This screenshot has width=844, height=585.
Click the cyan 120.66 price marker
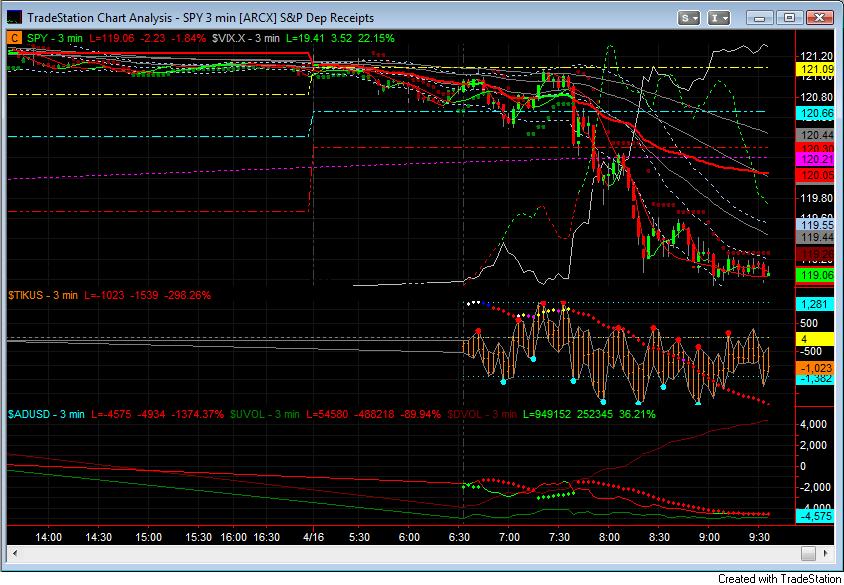pos(817,113)
